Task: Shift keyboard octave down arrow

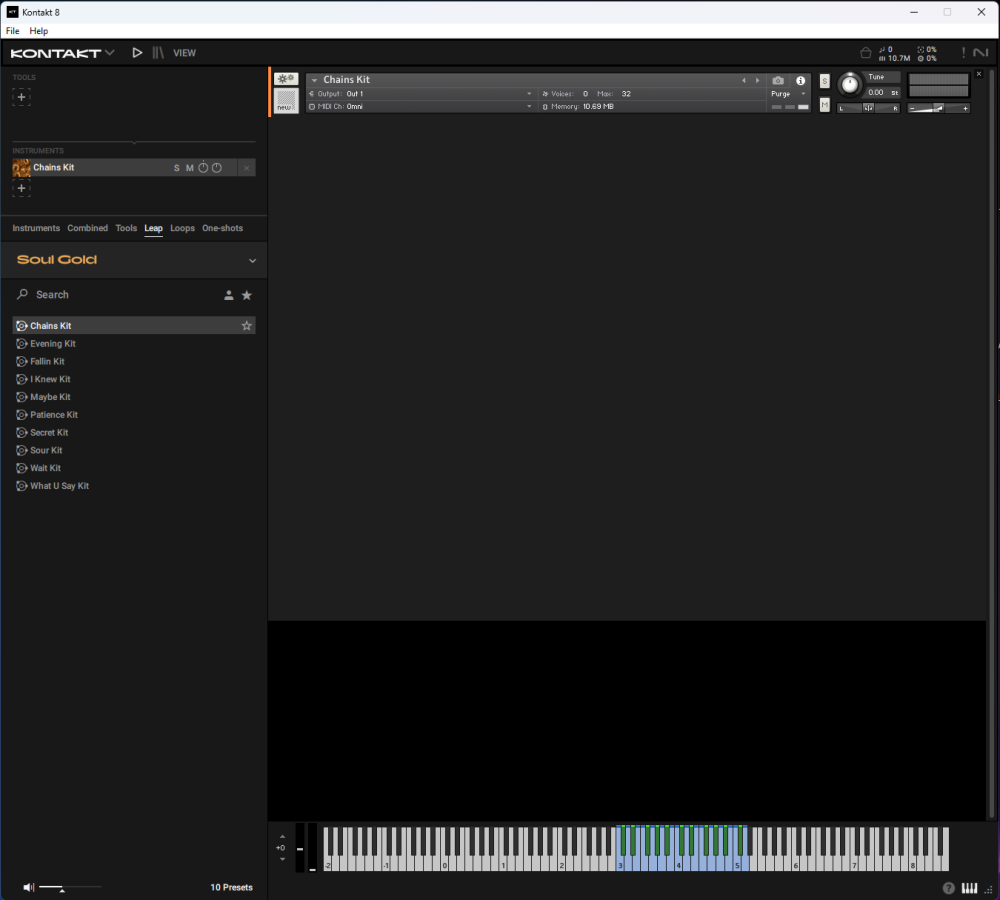Action: click(283, 859)
